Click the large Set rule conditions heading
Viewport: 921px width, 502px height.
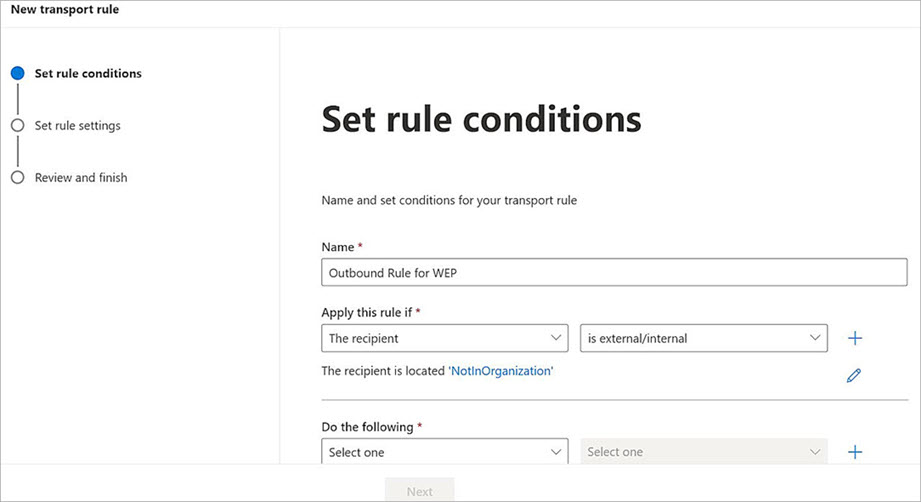(481, 120)
